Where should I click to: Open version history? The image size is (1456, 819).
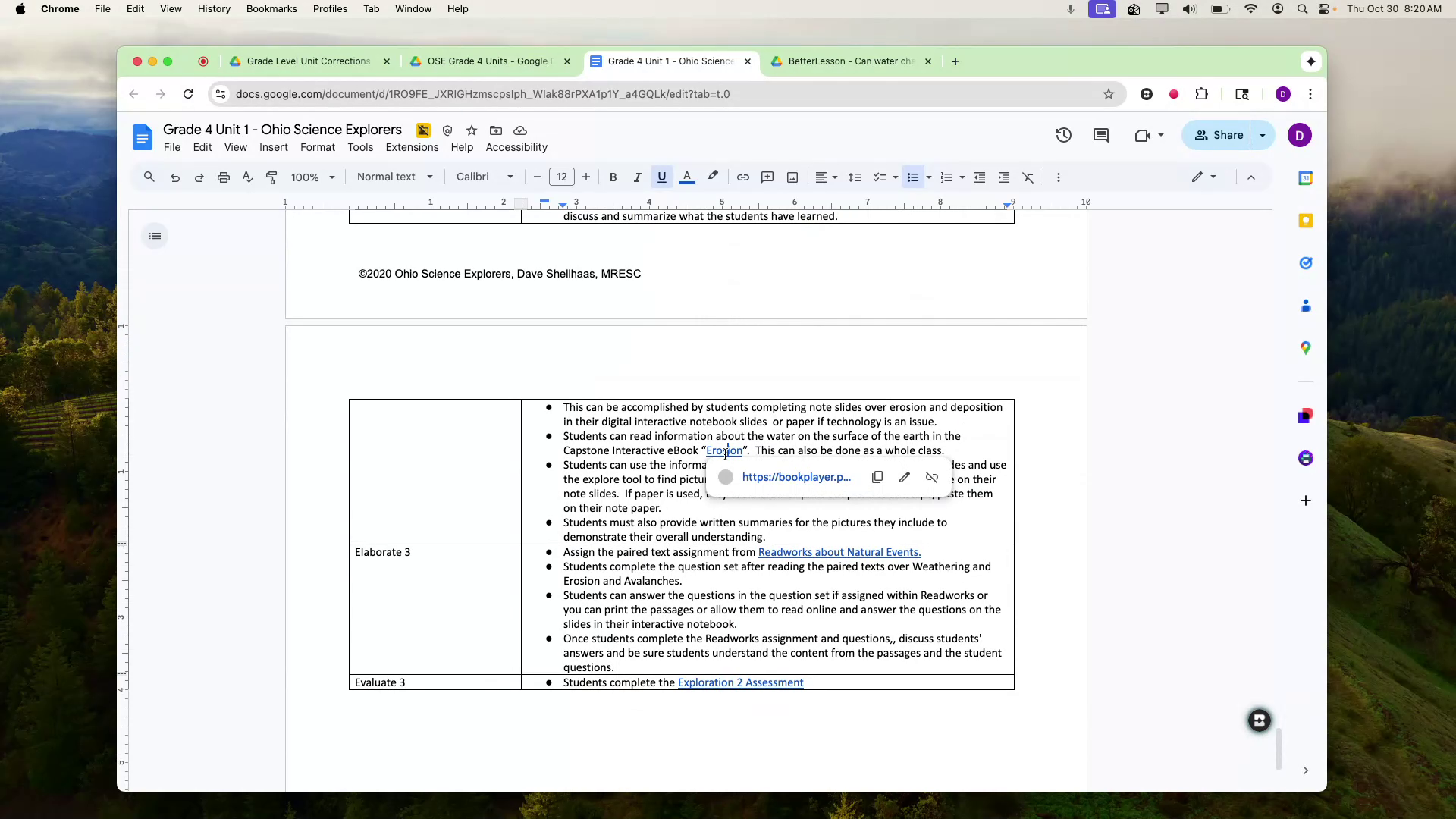click(x=1063, y=135)
